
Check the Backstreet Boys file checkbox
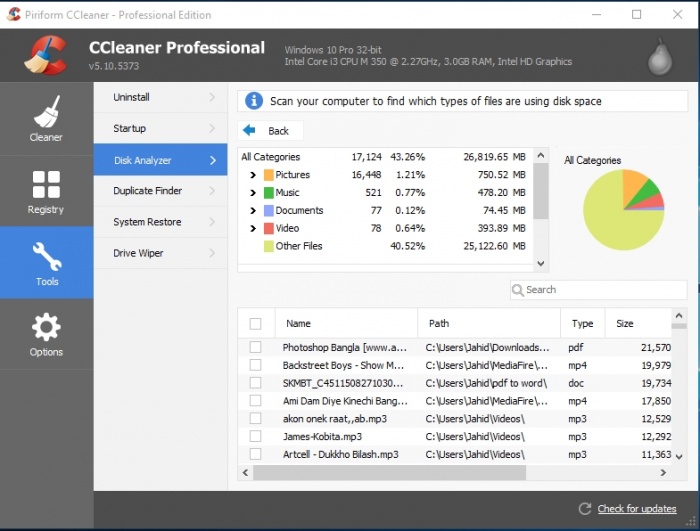click(x=255, y=365)
